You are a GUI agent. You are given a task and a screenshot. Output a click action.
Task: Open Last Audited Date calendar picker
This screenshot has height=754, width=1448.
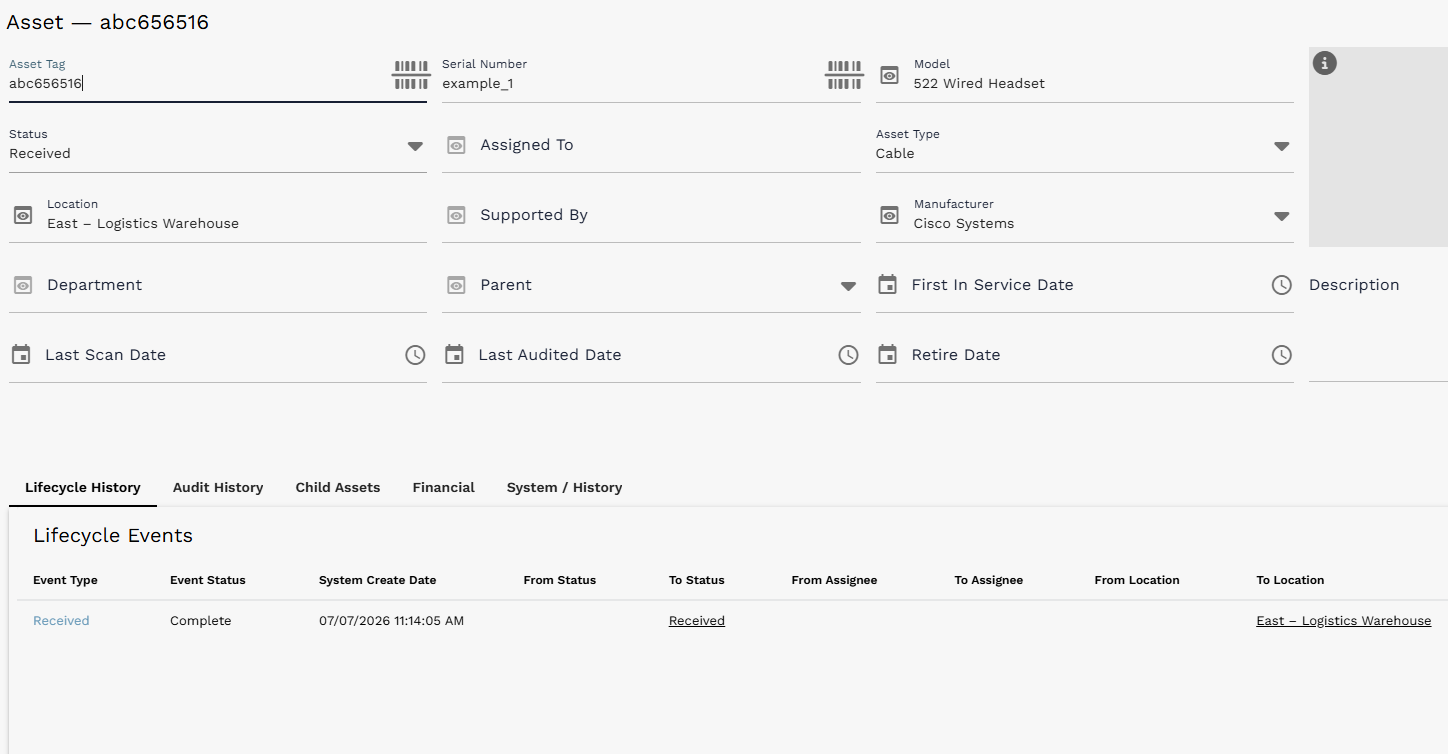[x=454, y=355]
